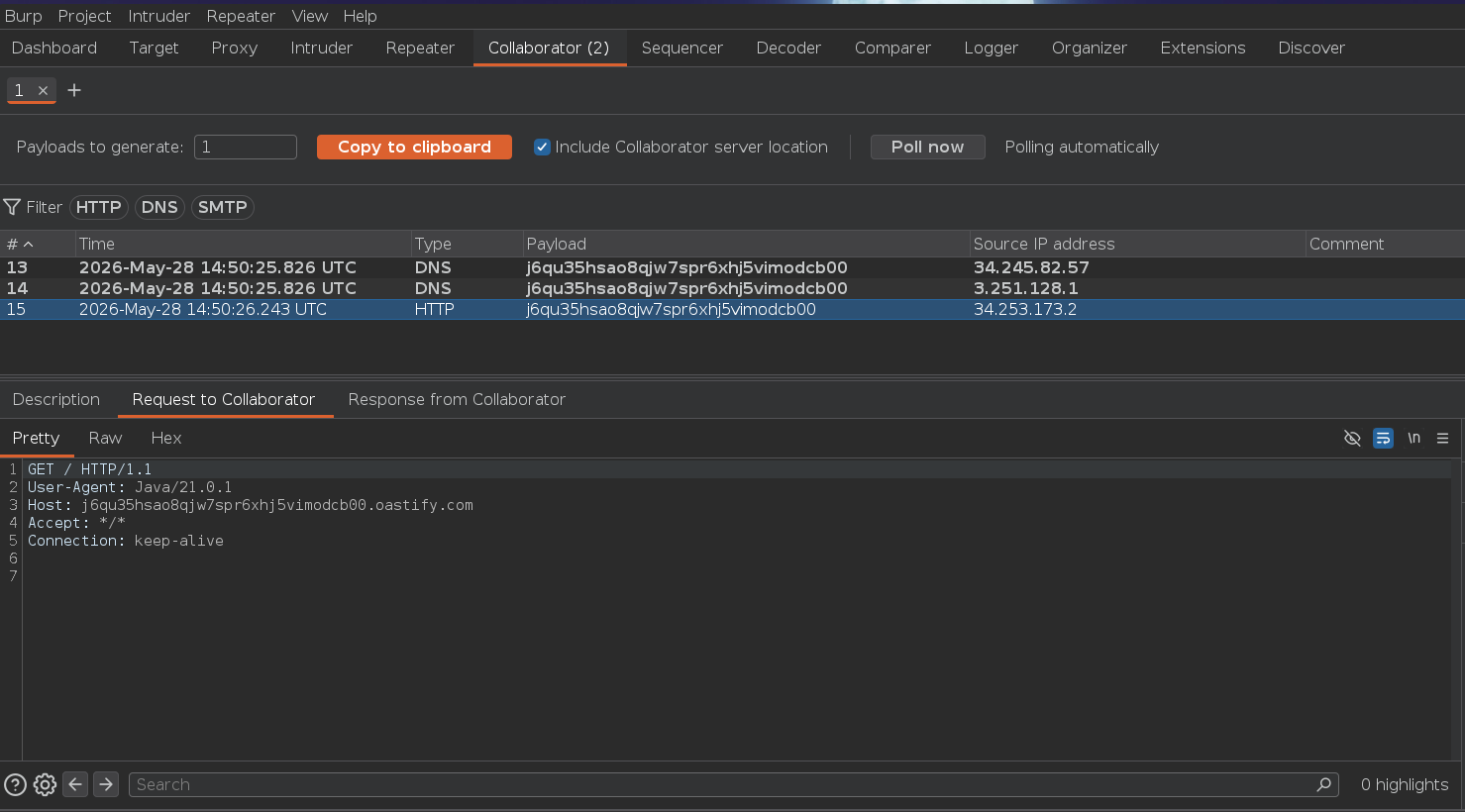Open Request to Collaborator tab
The image size is (1465, 812).
[224, 399]
